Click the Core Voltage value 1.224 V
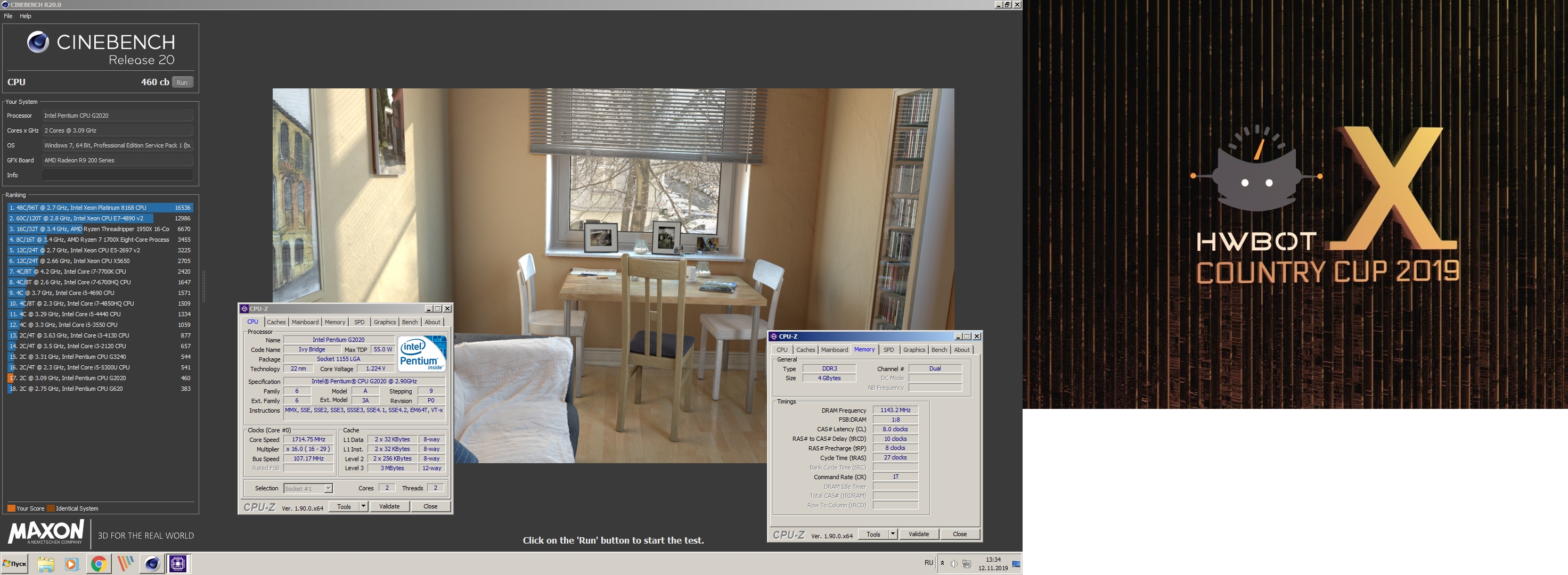Viewport: 1568px width, 575px height. click(x=375, y=369)
